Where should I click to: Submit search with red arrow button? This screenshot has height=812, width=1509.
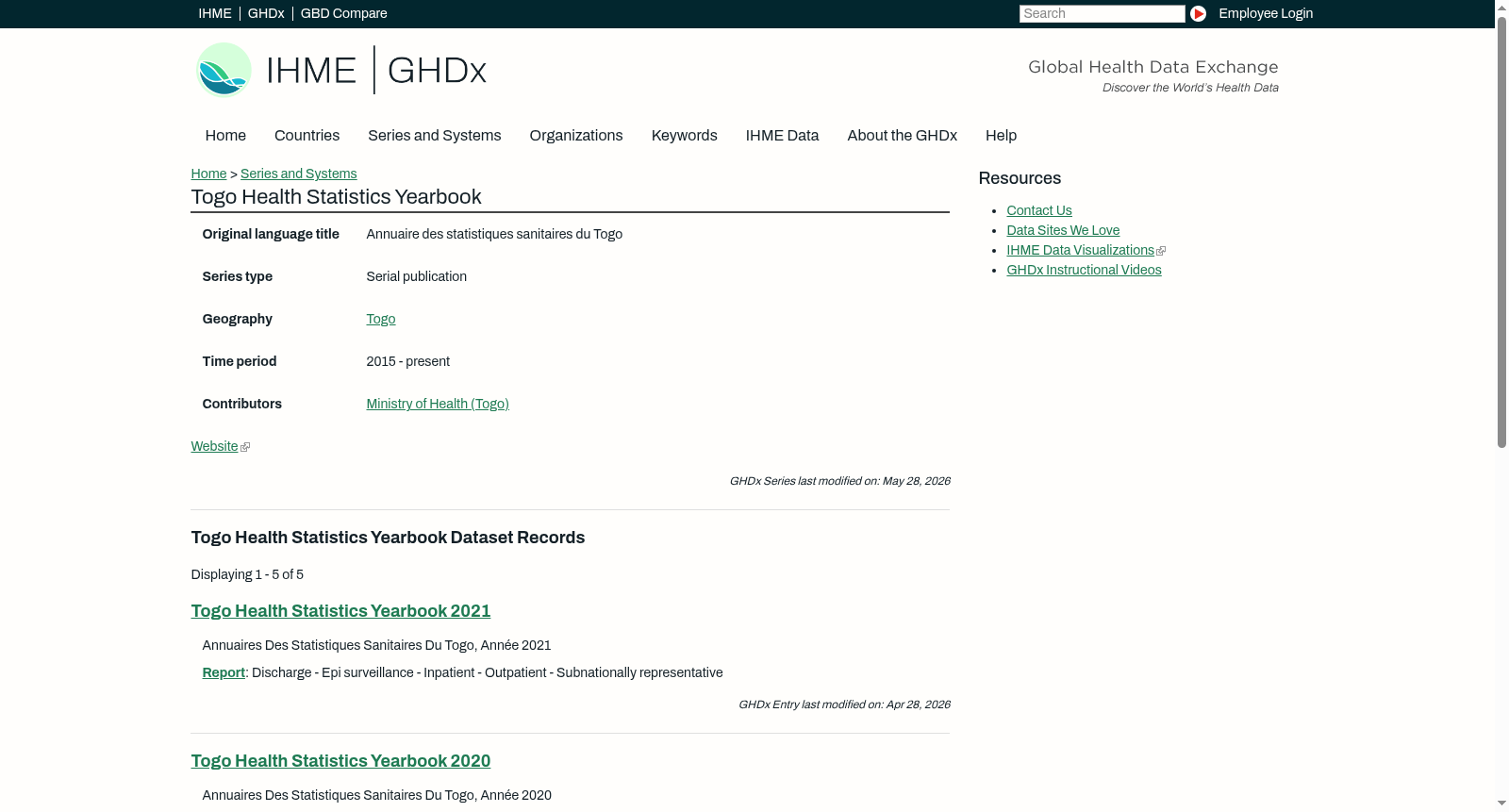pos(1198,13)
